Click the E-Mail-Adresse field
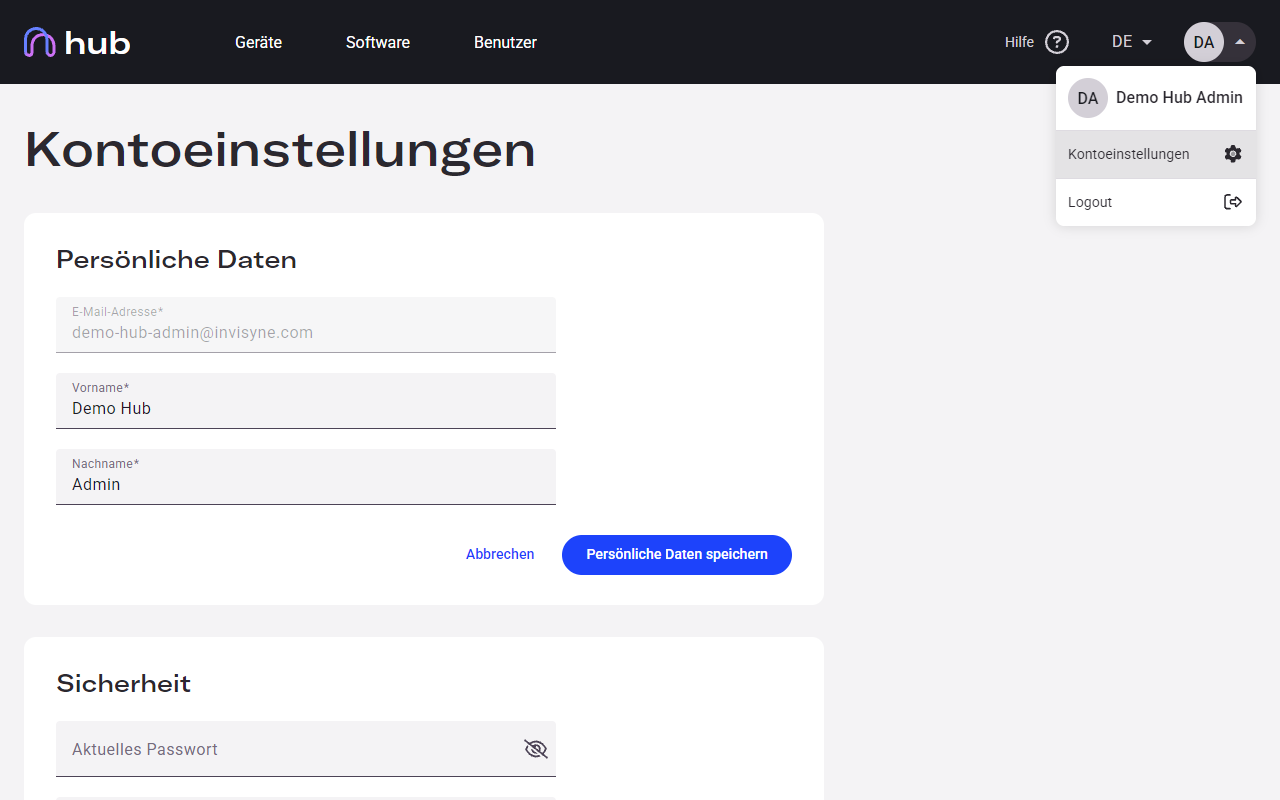The width and height of the screenshot is (1280, 800). click(306, 324)
